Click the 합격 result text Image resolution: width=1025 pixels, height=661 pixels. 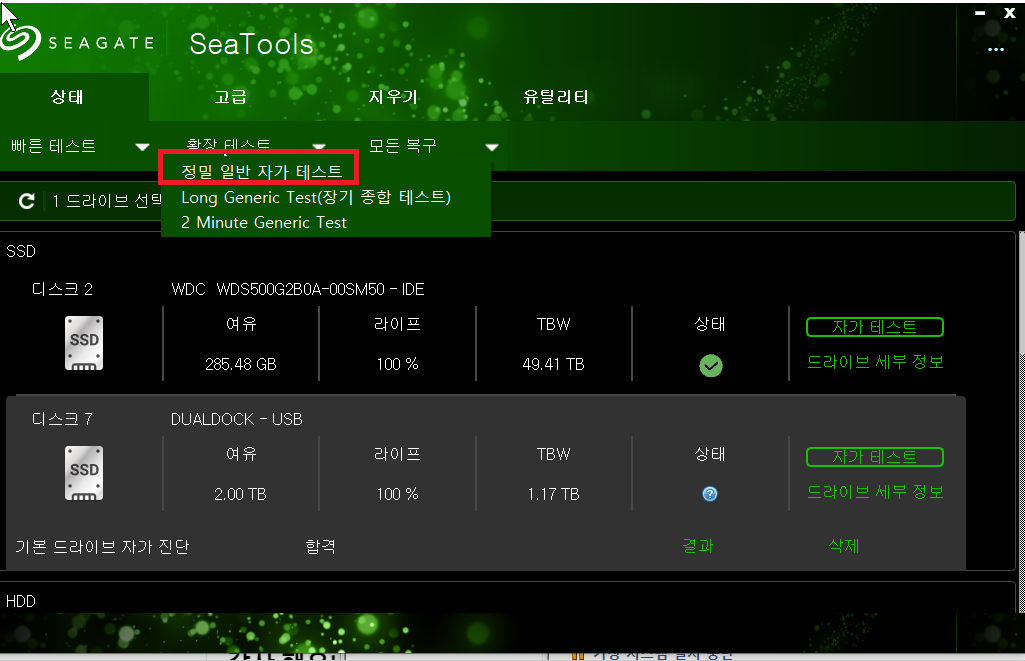coord(320,546)
